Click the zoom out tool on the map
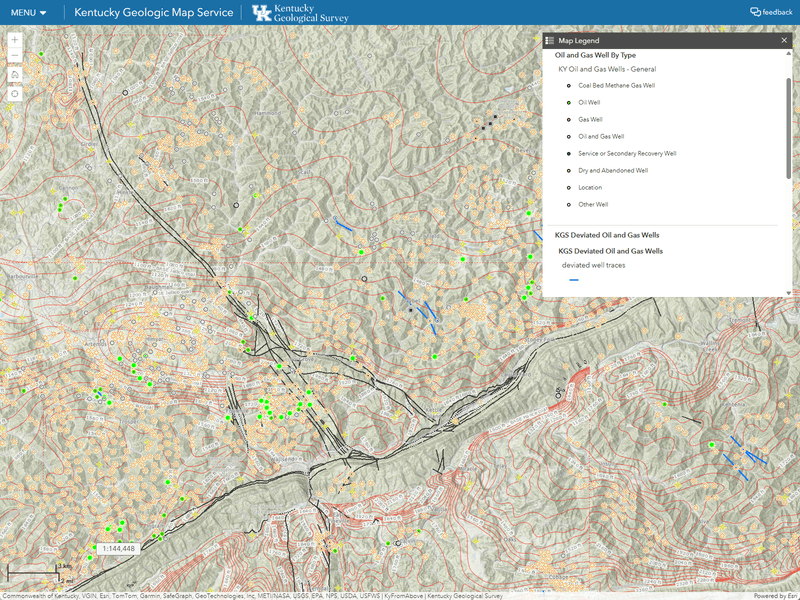The width and height of the screenshot is (800, 600). tap(15, 55)
